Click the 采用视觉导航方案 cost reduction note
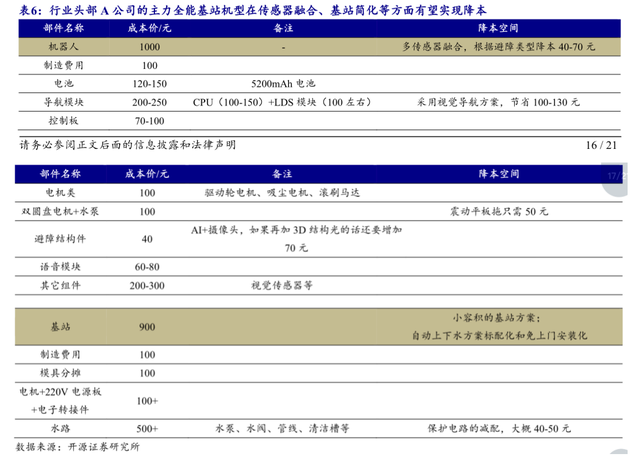The image size is (640, 464). 498,102
